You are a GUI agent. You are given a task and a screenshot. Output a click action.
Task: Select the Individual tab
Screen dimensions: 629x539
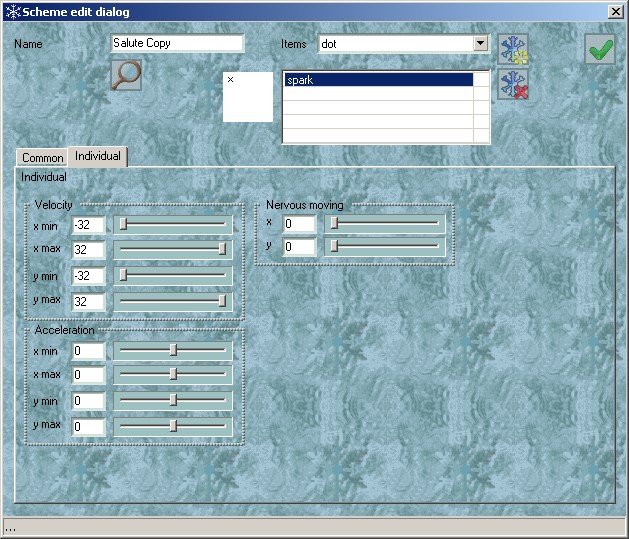click(98, 156)
